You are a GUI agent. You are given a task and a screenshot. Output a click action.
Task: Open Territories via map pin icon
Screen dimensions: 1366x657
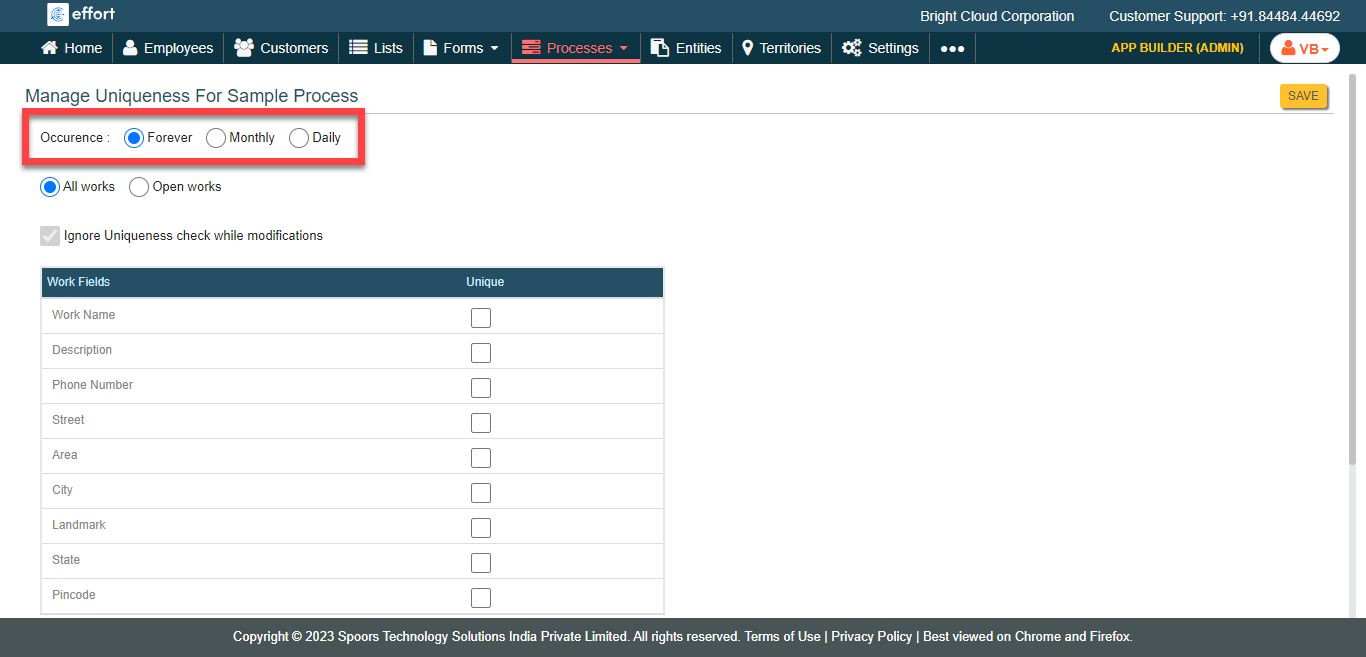(x=747, y=48)
